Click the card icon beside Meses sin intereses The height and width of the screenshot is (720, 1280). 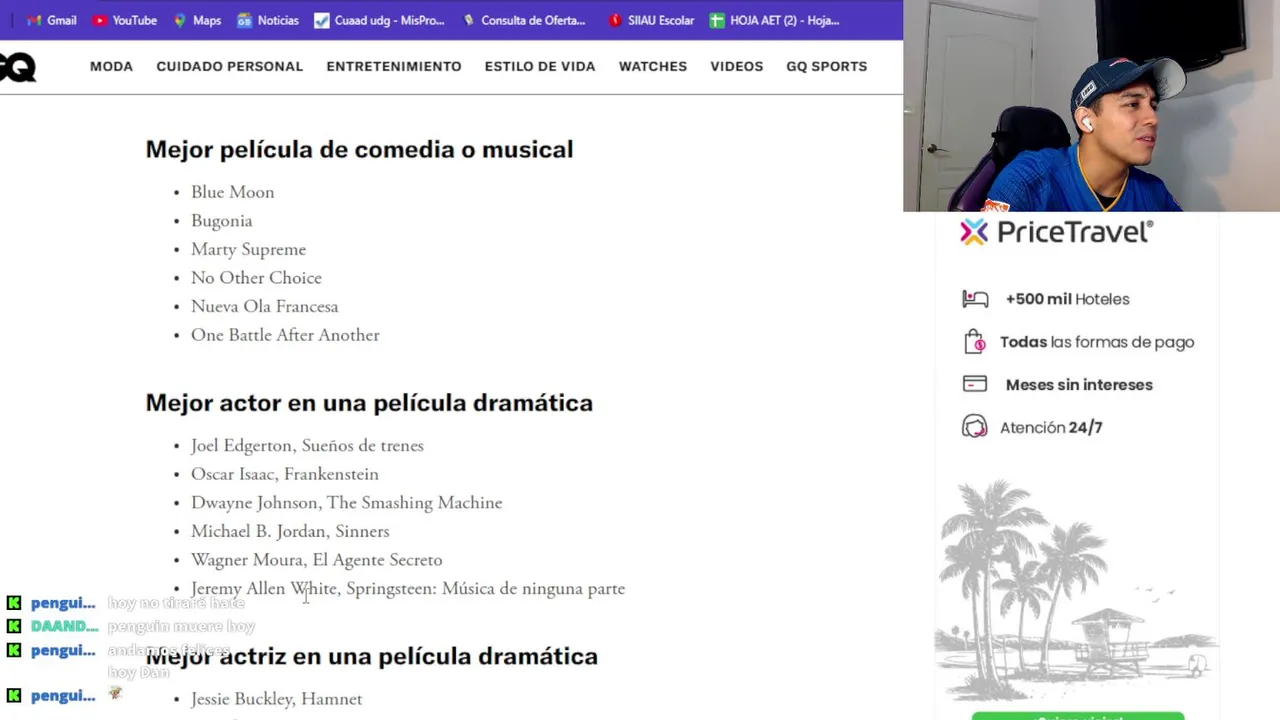[975, 384]
